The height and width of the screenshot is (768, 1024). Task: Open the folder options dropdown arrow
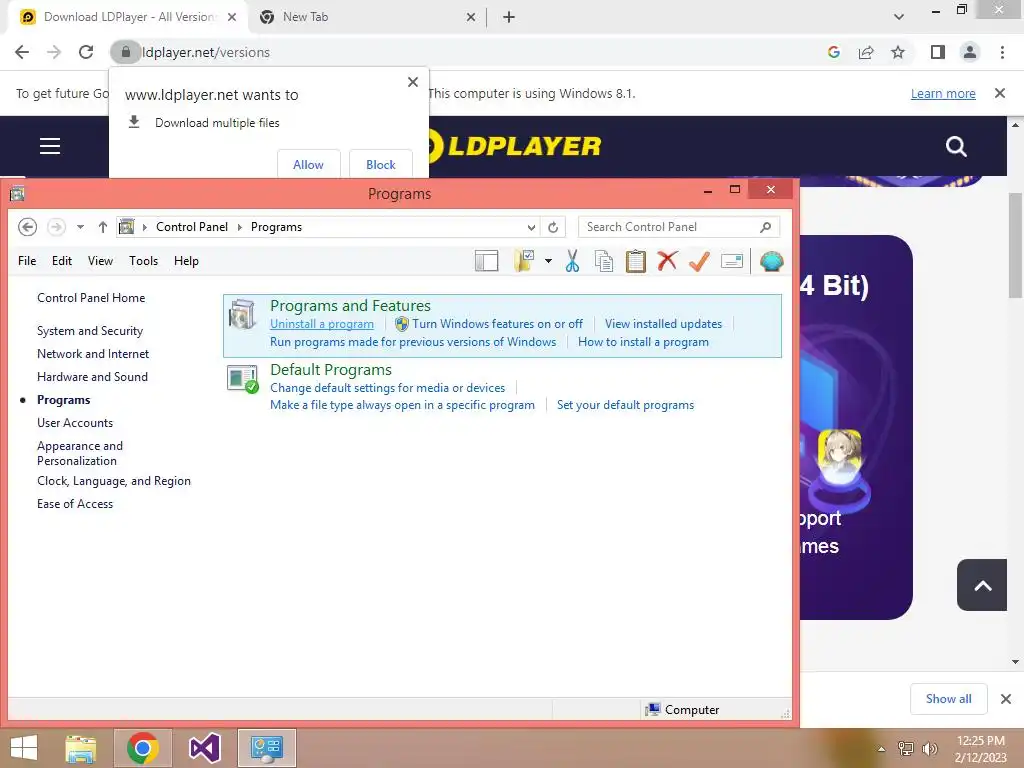click(x=548, y=261)
